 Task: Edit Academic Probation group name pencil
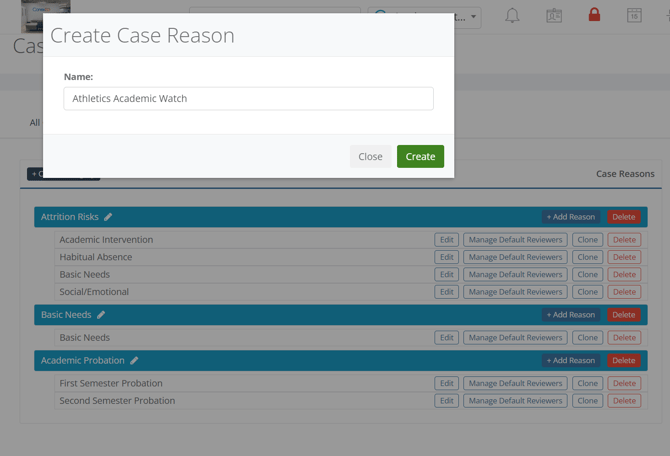tap(134, 361)
